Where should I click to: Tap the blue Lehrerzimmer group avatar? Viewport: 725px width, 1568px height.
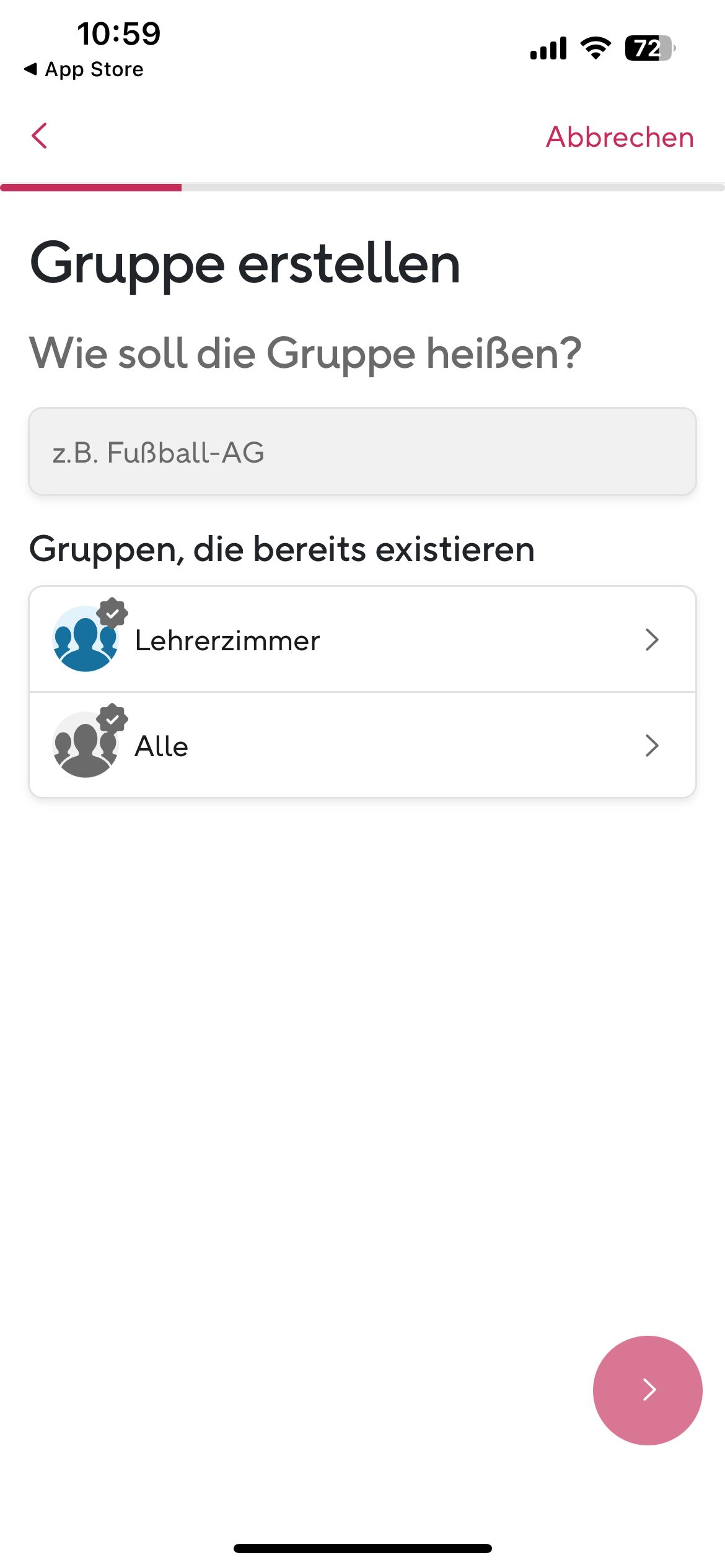tap(84, 640)
